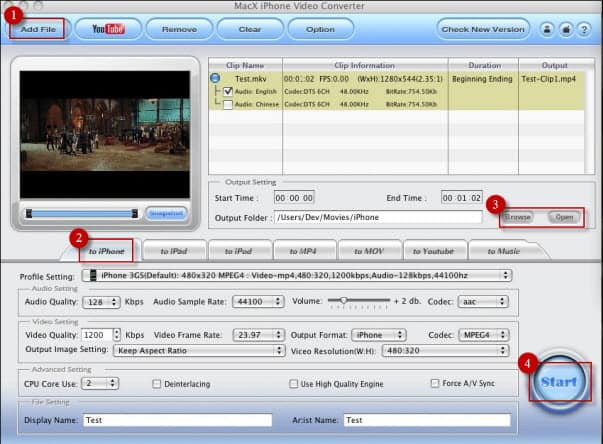Click the Apple logo icon
Screen dimensions: 603x444
click(566, 29)
